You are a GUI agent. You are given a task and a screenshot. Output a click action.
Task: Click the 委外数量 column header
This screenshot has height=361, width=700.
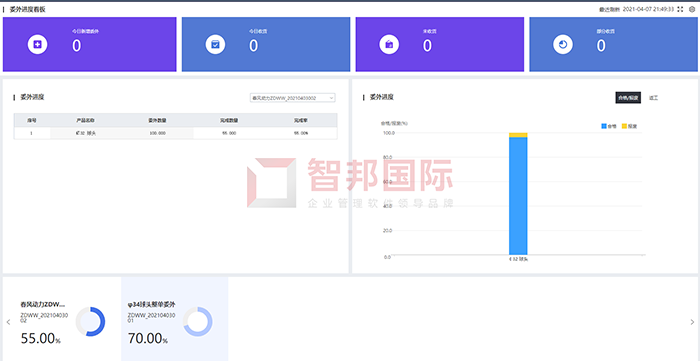[x=157, y=120]
